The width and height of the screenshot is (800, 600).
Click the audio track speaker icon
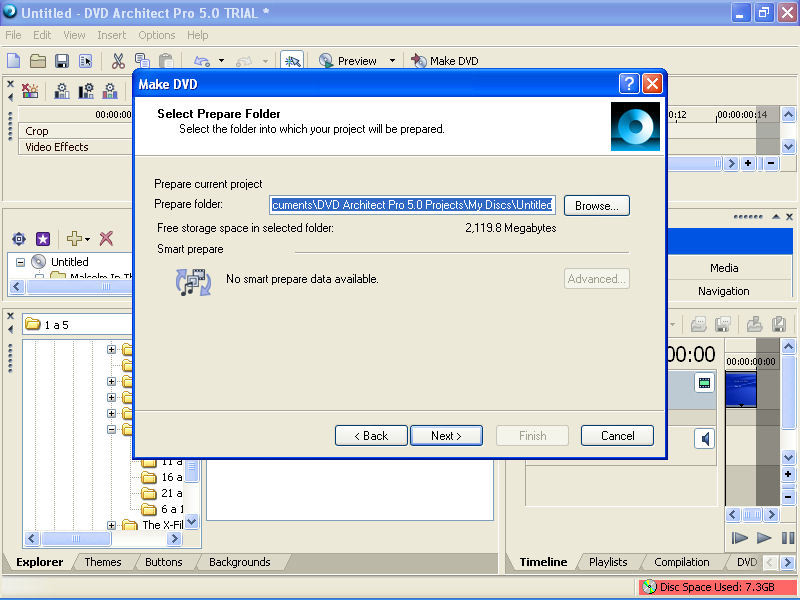[x=705, y=438]
